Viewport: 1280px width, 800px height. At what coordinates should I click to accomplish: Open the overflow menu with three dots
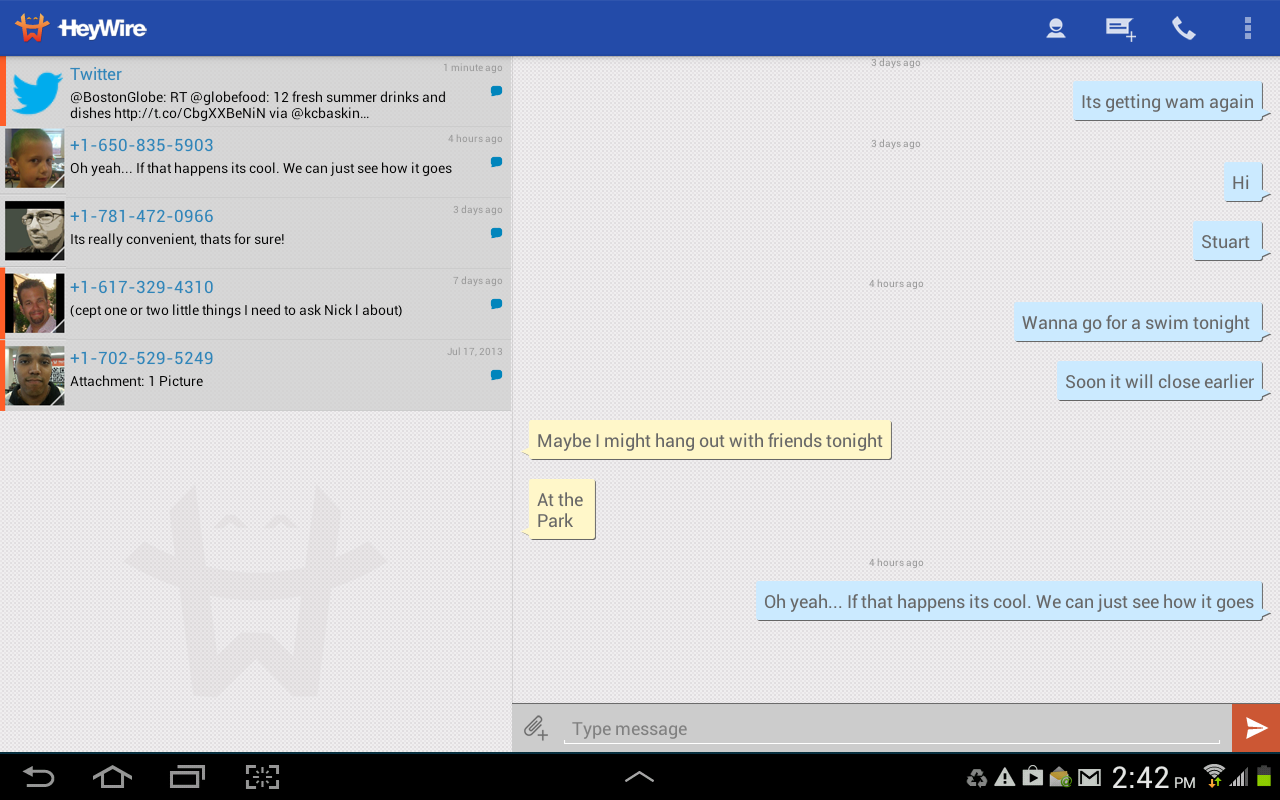tap(1248, 28)
